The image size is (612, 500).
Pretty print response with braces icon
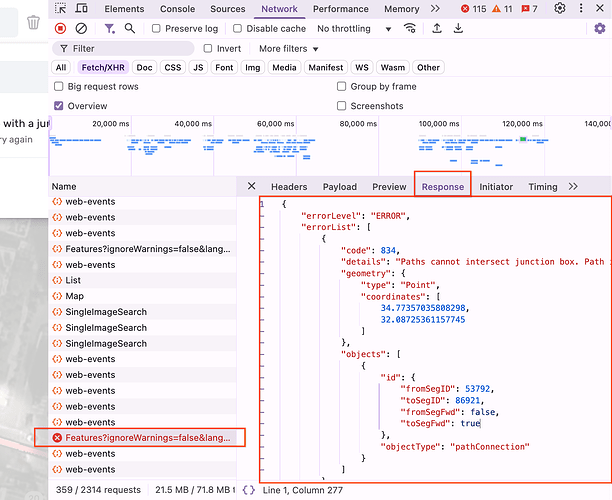click(x=249, y=490)
